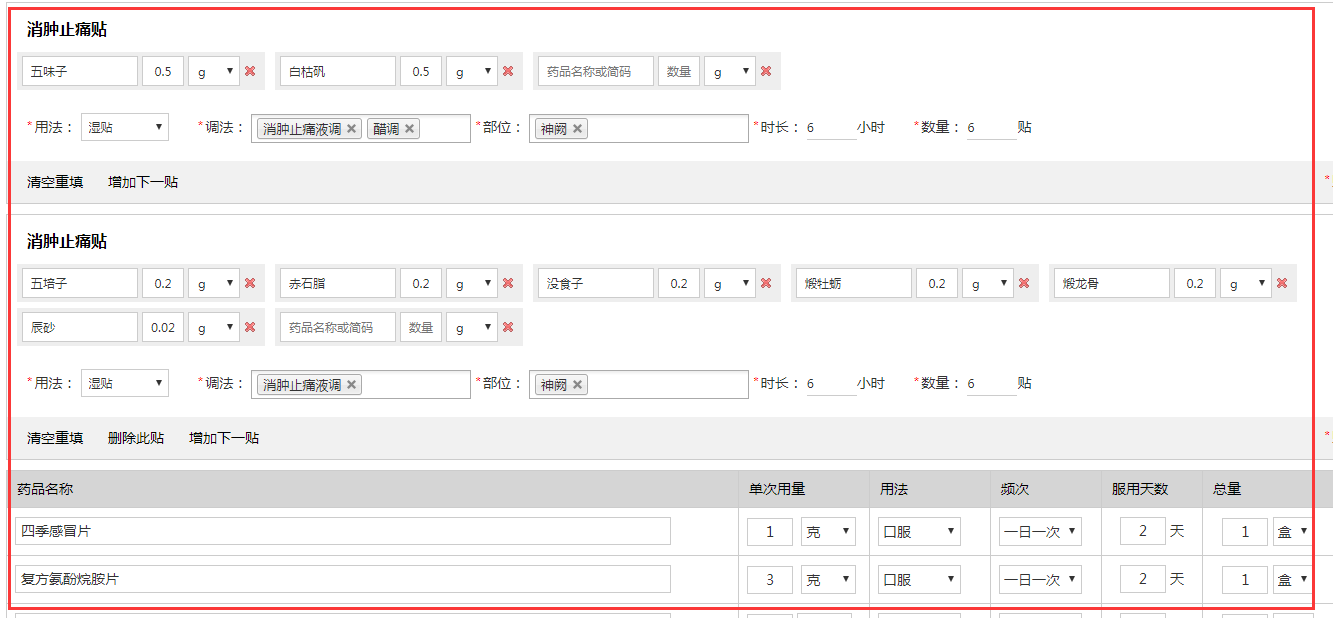Click the 四季感冒片 drug name field

pos(342,531)
